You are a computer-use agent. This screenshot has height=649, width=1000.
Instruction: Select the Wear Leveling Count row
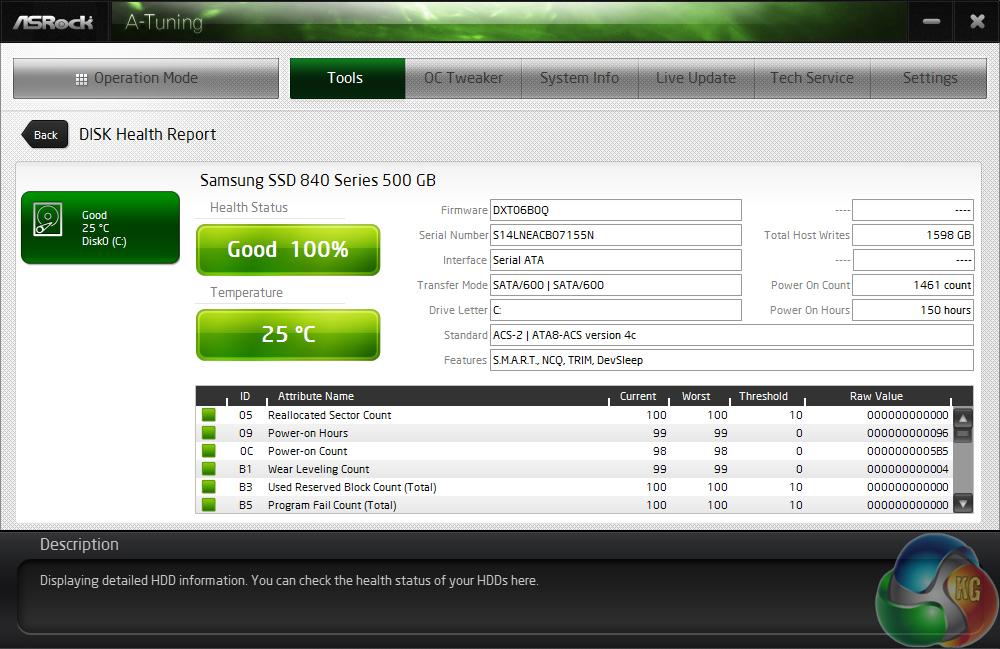[575, 469]
